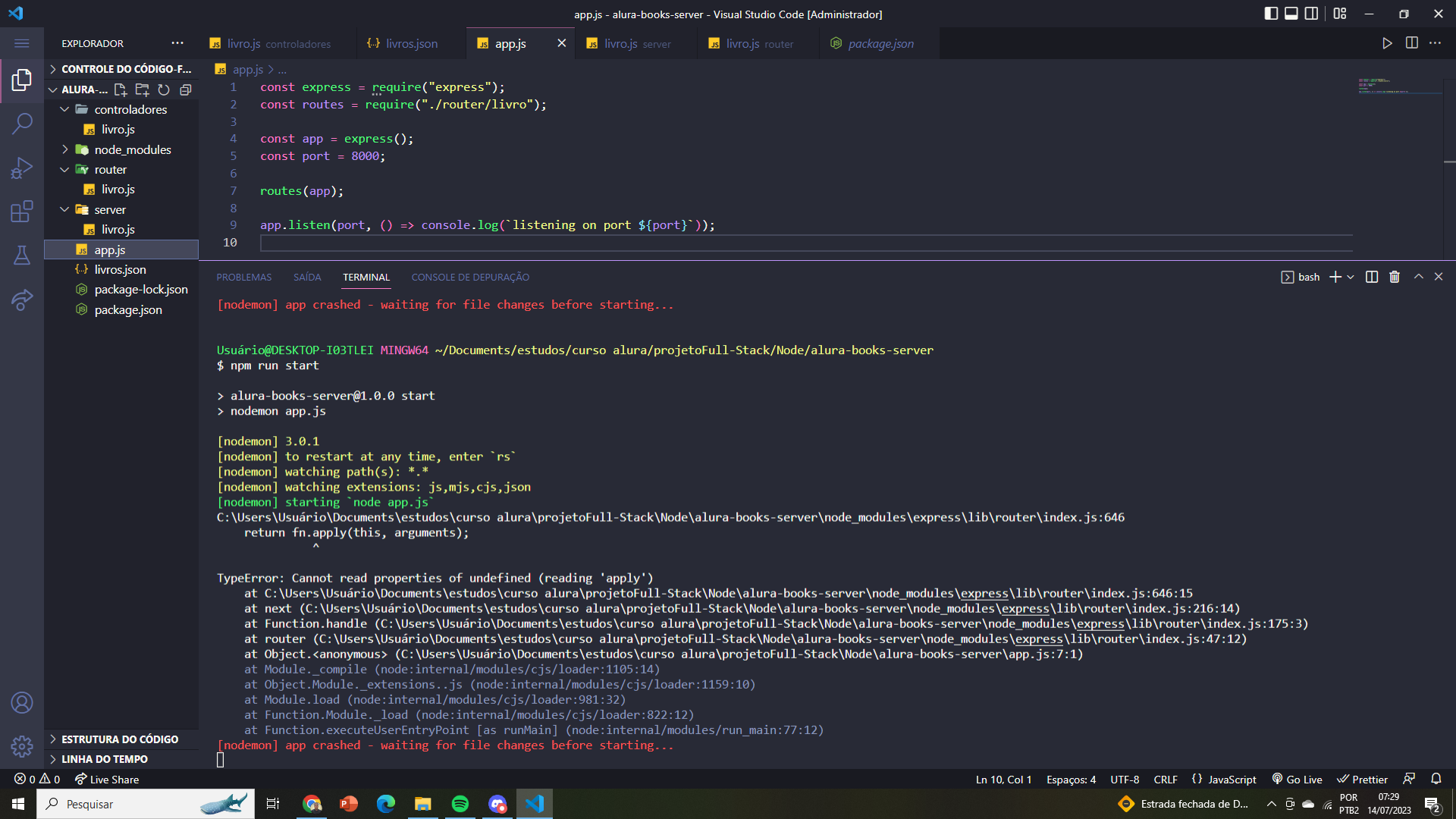This screenshot has height=819, width=1456.
Task: Open the Accounts icon
Action: coord(22,703)
